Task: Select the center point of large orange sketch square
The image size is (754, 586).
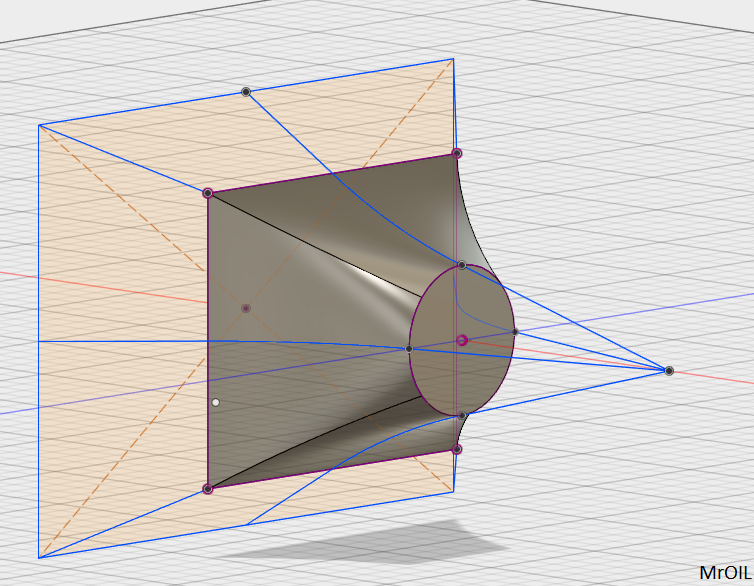Action: tap(246, 308)
